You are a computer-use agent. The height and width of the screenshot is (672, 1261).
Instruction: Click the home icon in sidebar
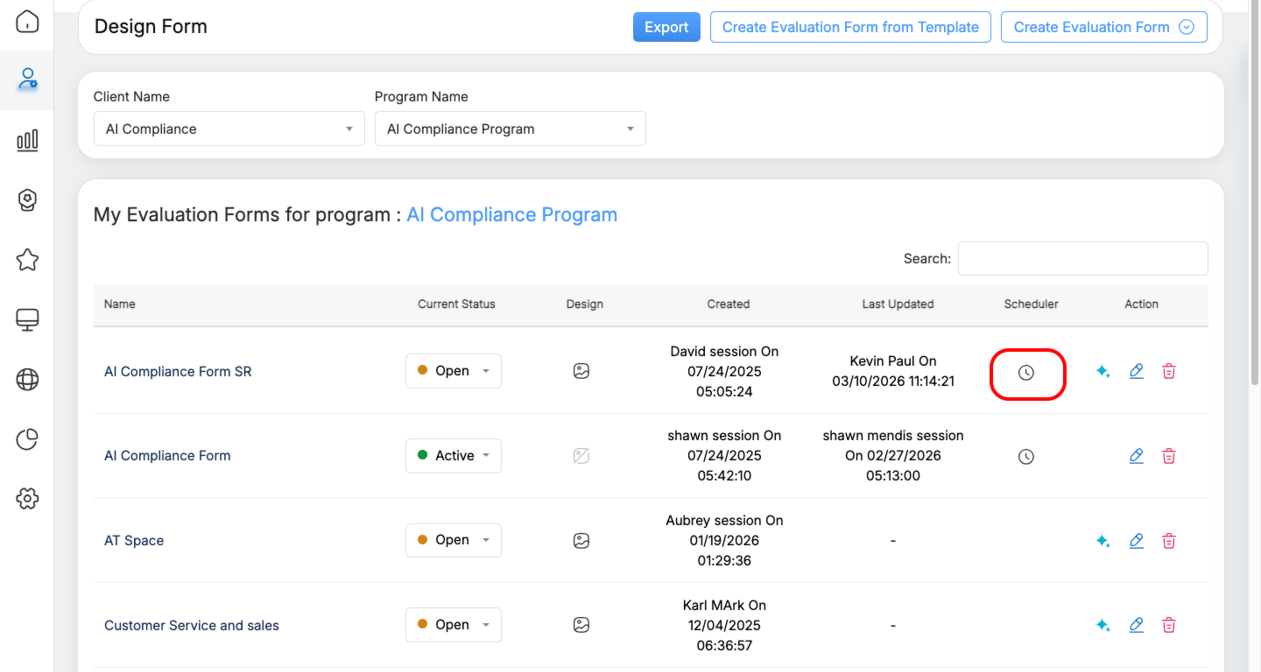click(x=27, y=22)
